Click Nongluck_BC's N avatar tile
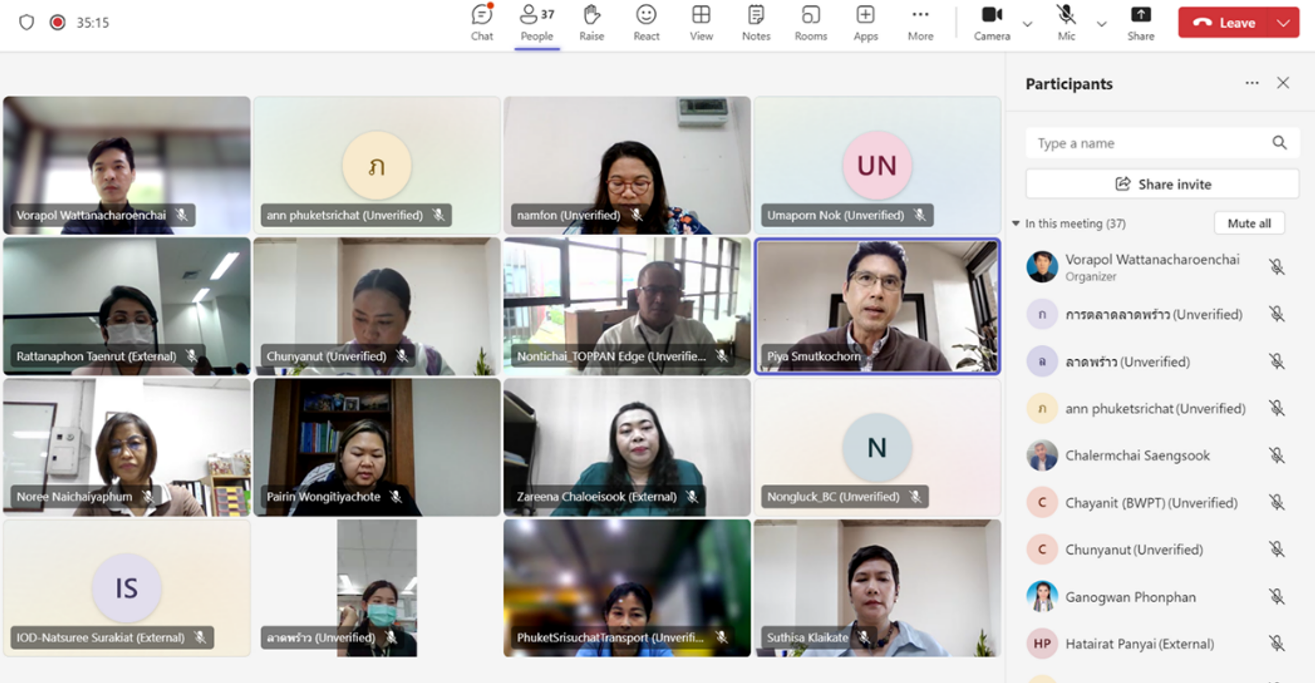The height and width of the screenshot is (683, 1315). [x=877, y=447]
